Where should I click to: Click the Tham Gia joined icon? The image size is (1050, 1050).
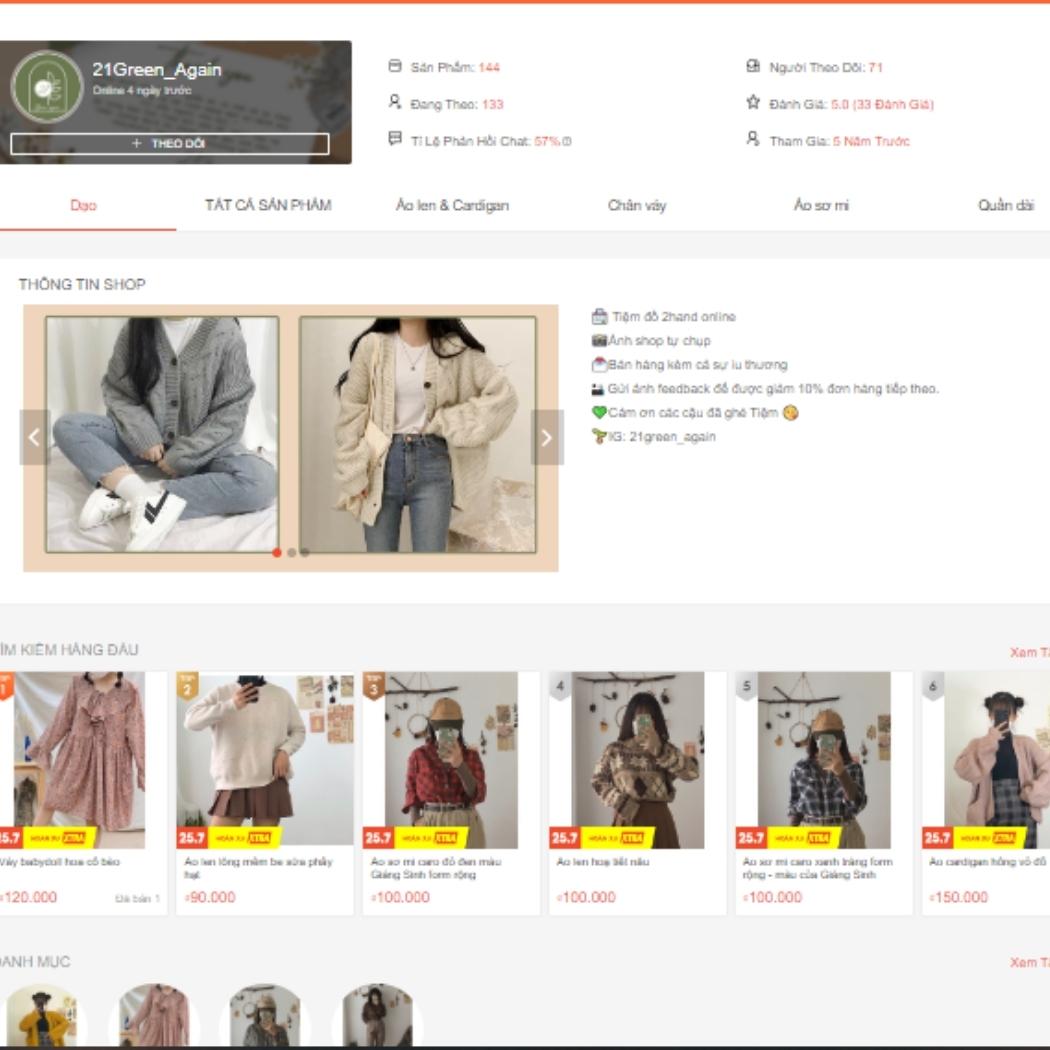753,139
